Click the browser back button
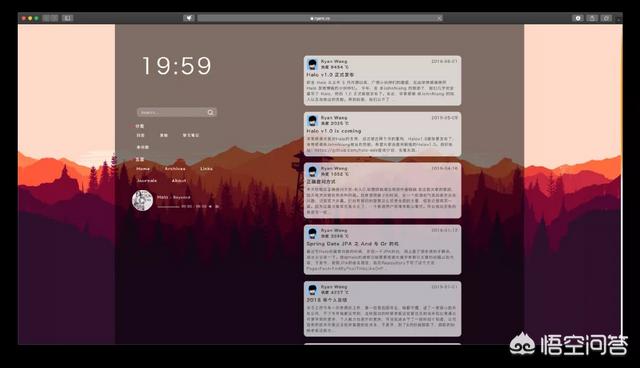640x368 pixels. [x=46, y=18]
